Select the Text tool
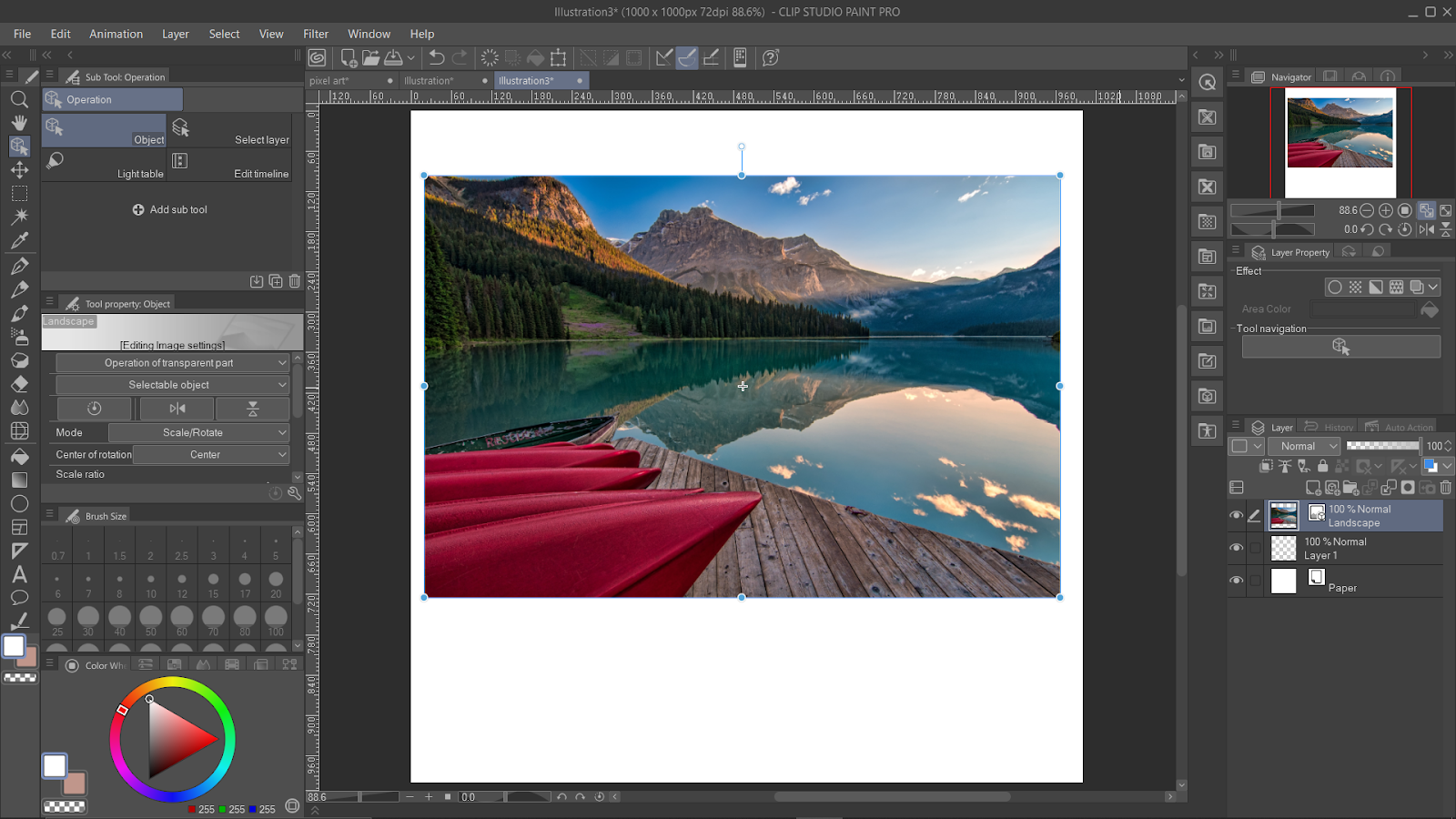The width and height of the screenshot is (1456, 819). (x=19, y=574)
